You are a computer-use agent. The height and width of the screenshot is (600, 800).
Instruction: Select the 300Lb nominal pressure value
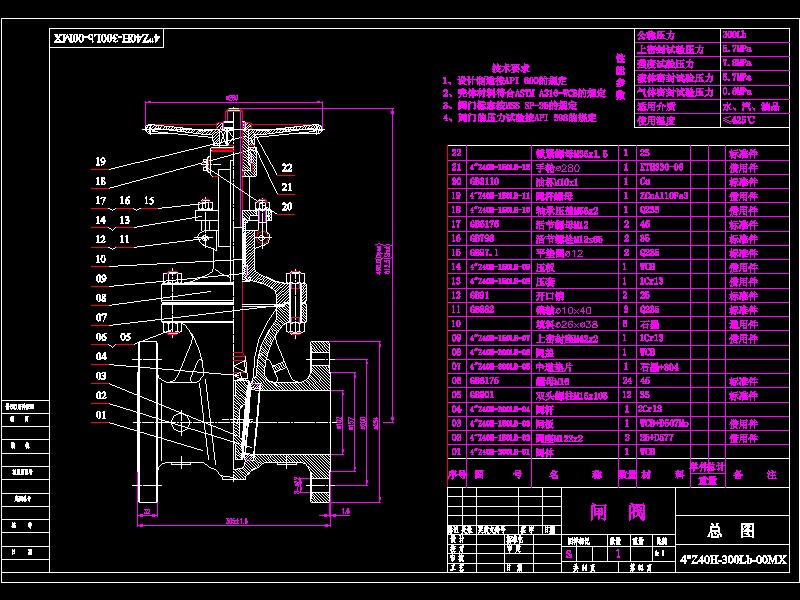[735, 34]
